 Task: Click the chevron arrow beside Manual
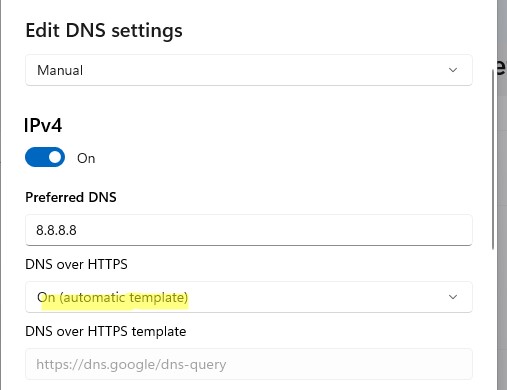tap(453, 70)
